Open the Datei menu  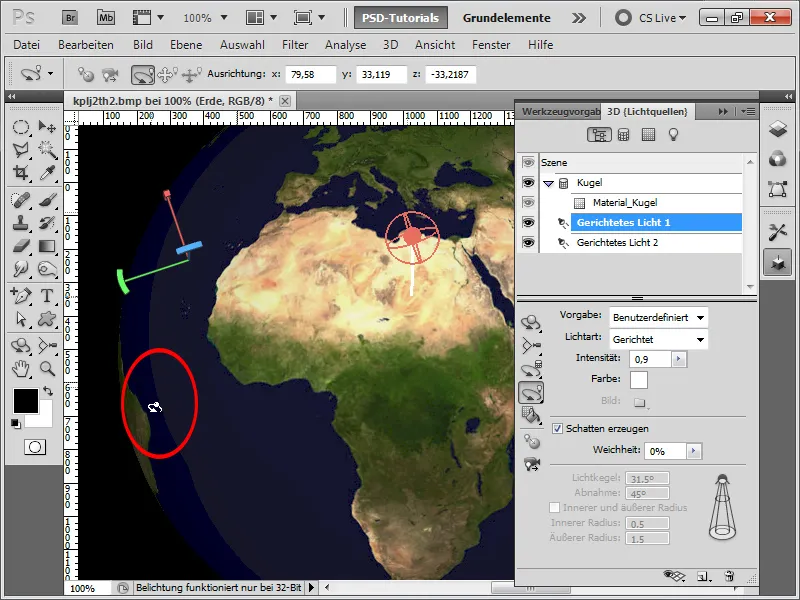[27, 45]
